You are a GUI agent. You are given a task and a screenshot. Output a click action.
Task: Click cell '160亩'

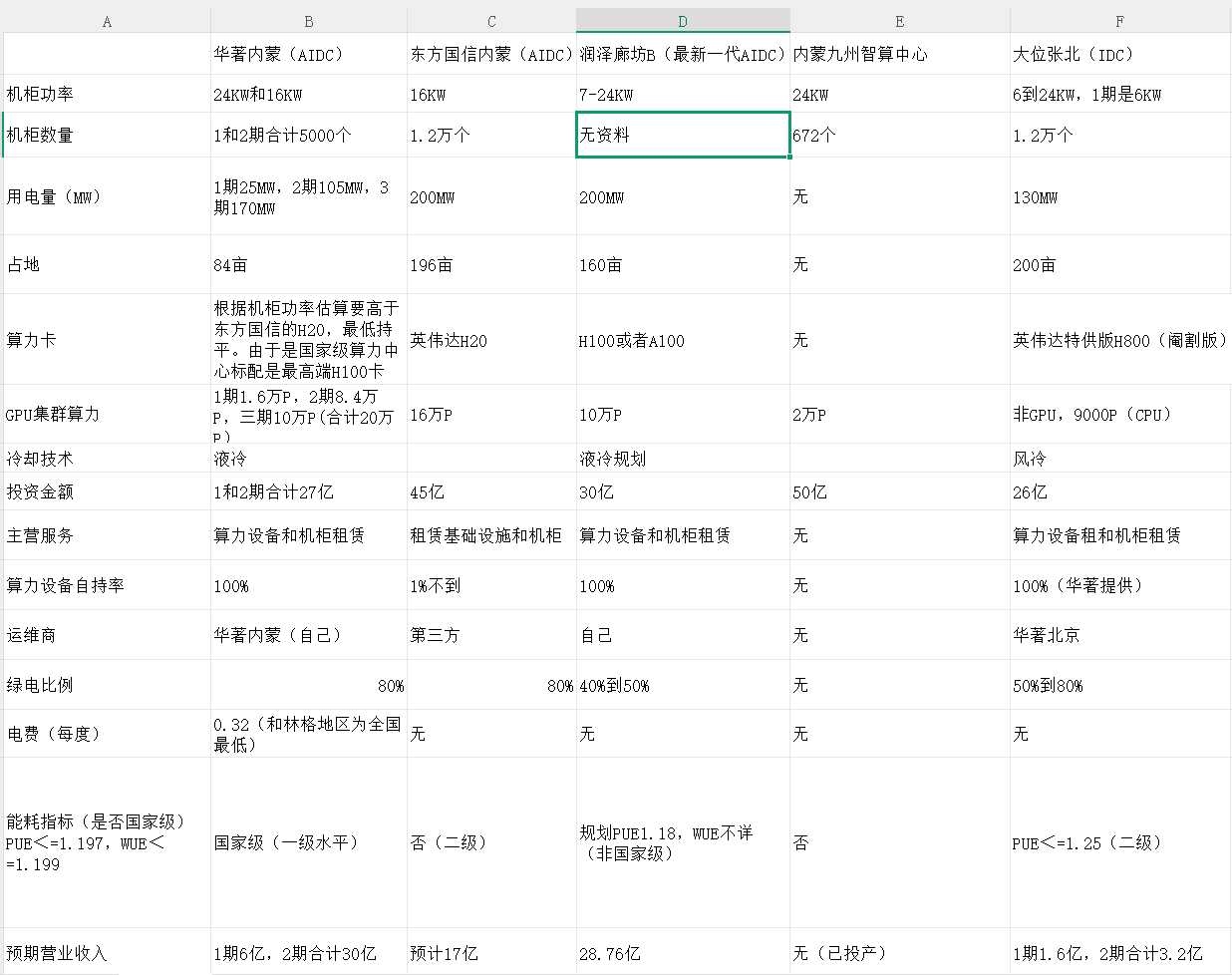click(683, 264)
